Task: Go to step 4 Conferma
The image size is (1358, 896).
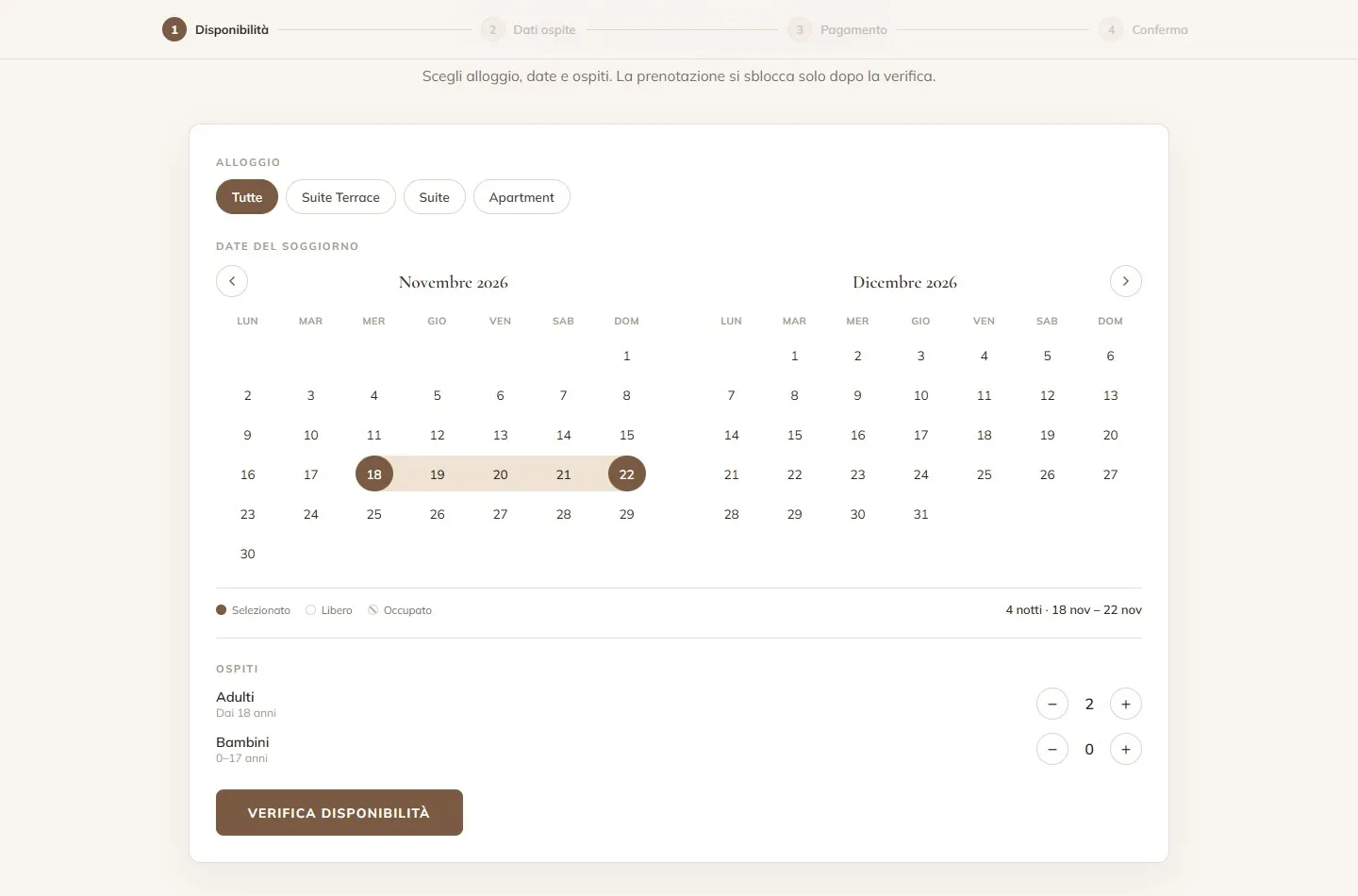Action: 1143,29
